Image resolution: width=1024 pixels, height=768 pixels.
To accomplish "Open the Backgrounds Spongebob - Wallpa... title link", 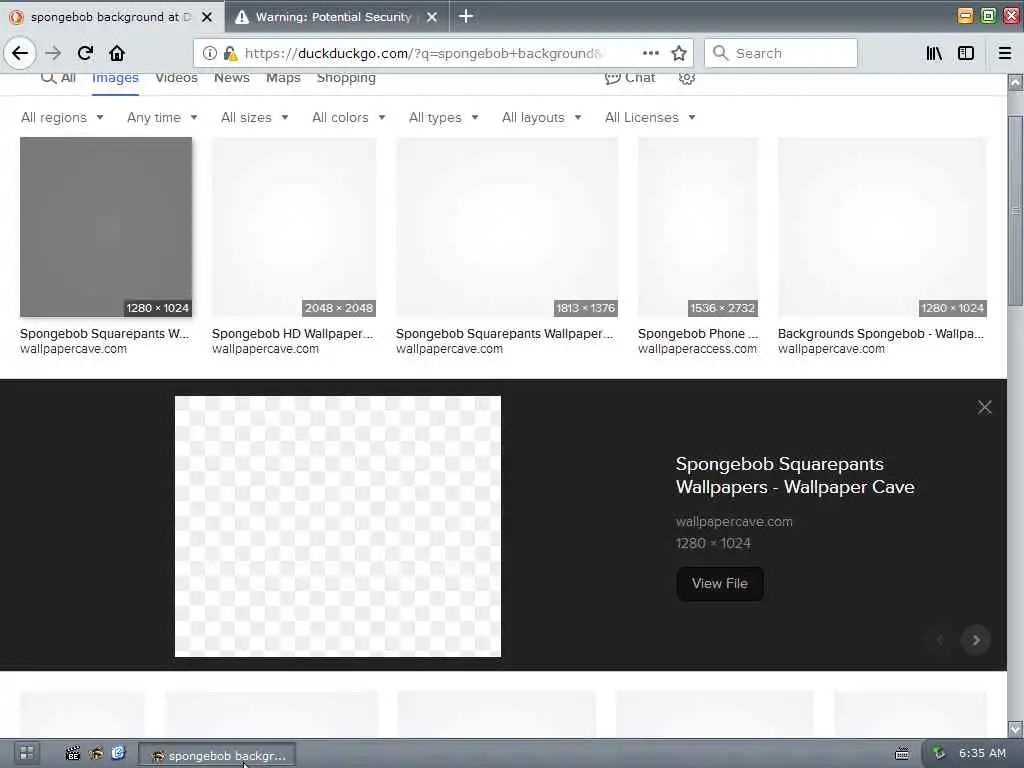I will (880, 334).
